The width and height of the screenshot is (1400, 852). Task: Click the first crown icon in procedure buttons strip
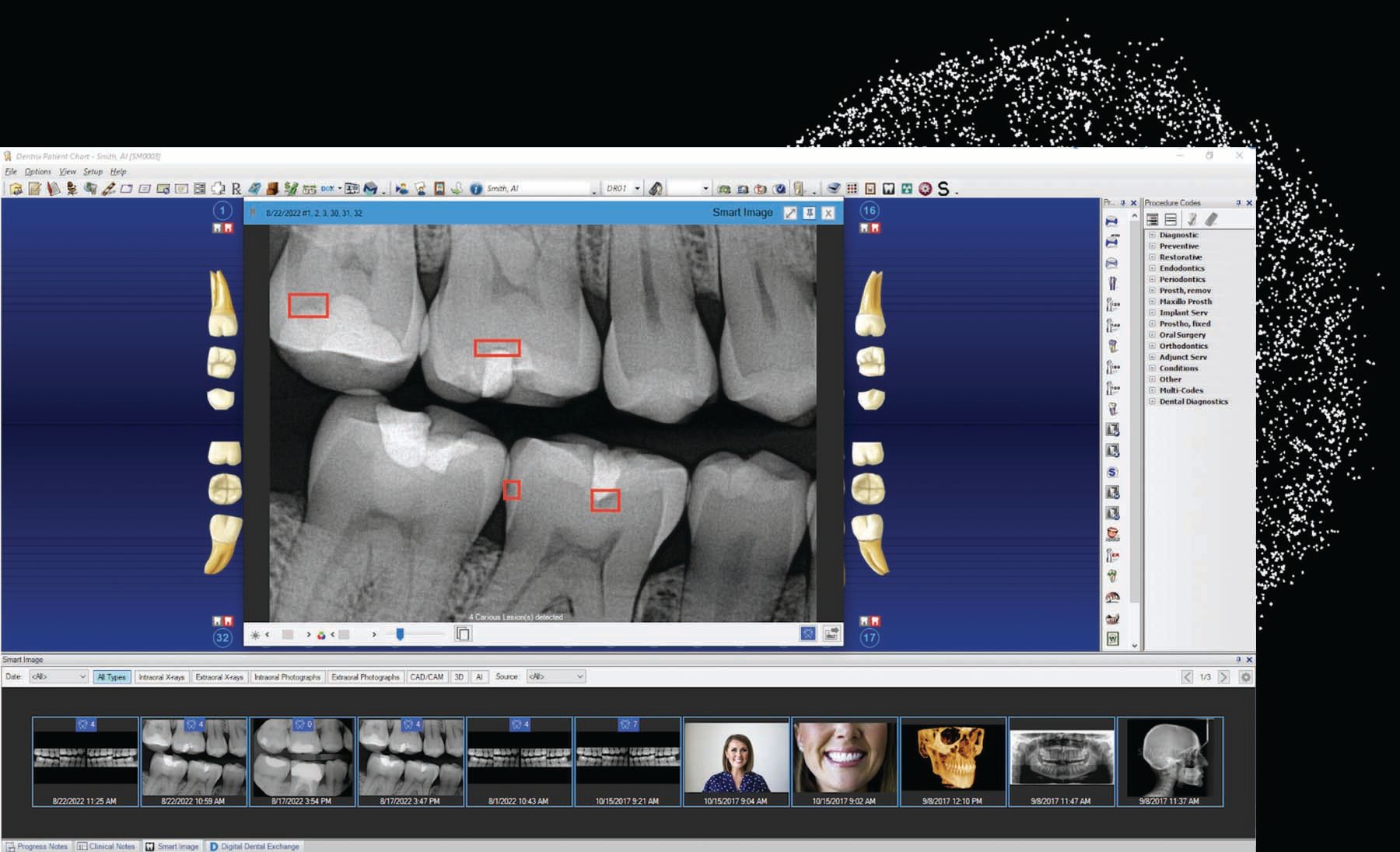pyautogui.click(x=1112, y=221)
